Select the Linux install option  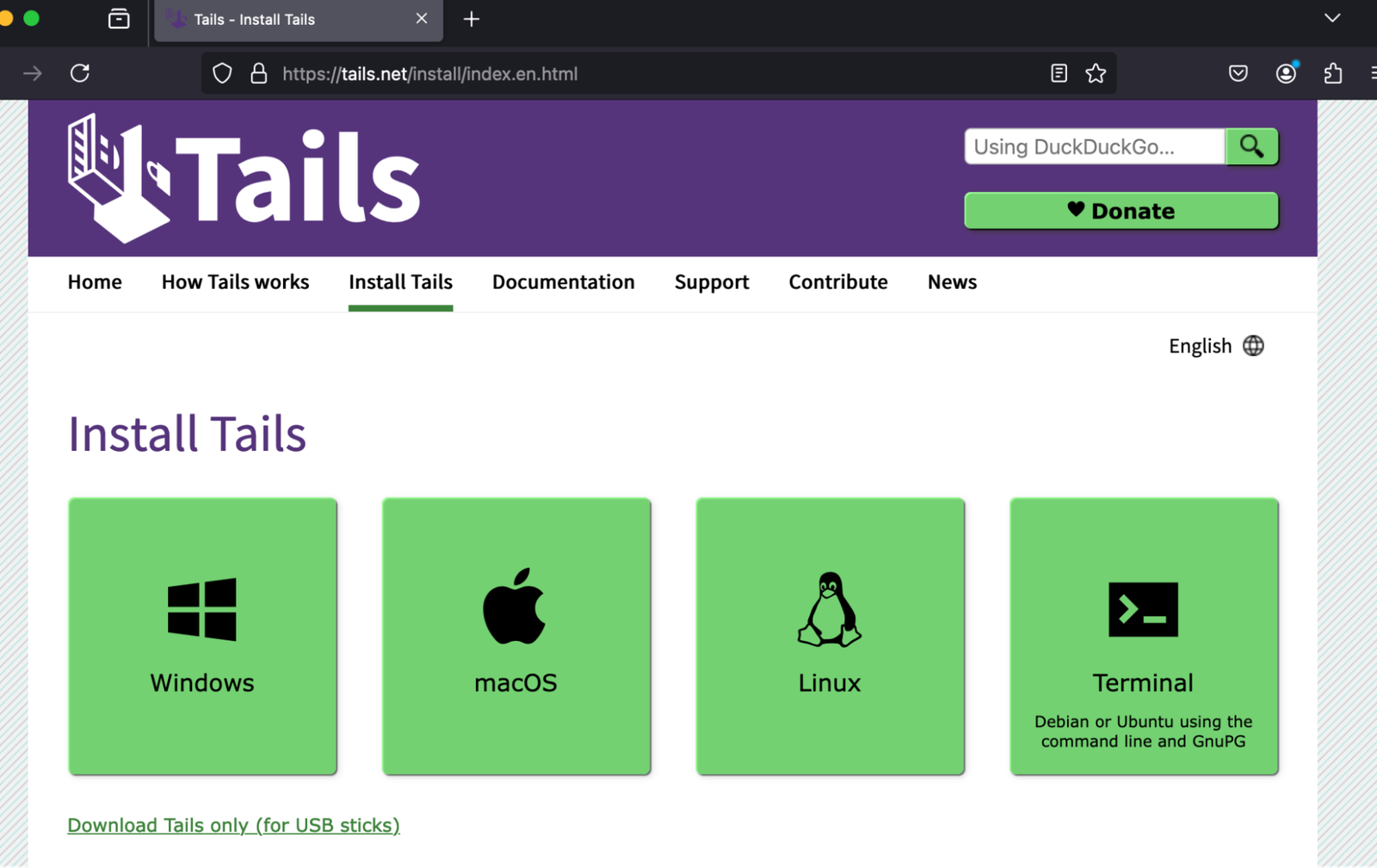tap(828, 636)
